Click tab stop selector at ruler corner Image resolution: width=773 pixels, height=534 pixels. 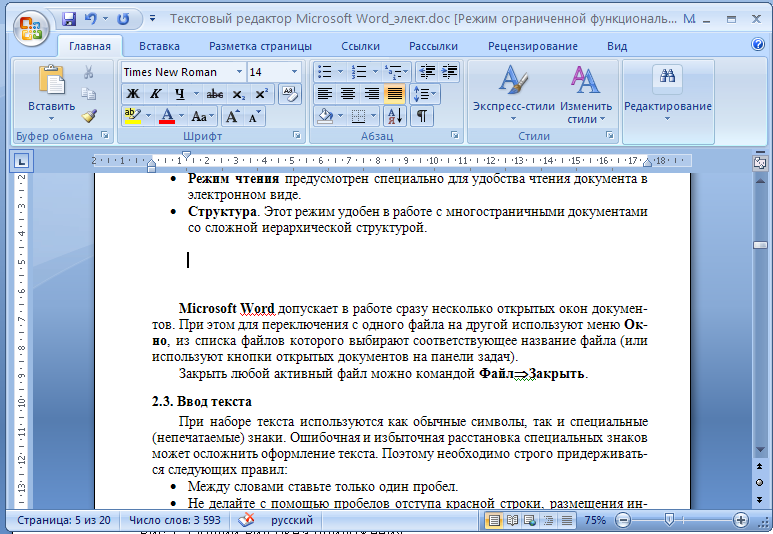(x=22, y=161)
